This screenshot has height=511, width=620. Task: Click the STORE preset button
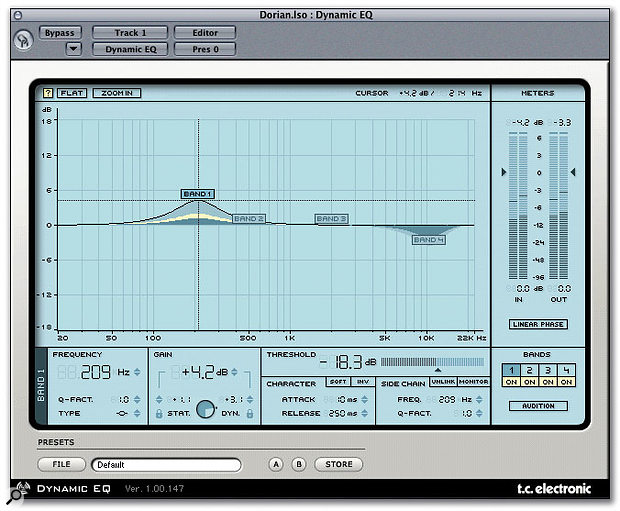coord(338,464)
